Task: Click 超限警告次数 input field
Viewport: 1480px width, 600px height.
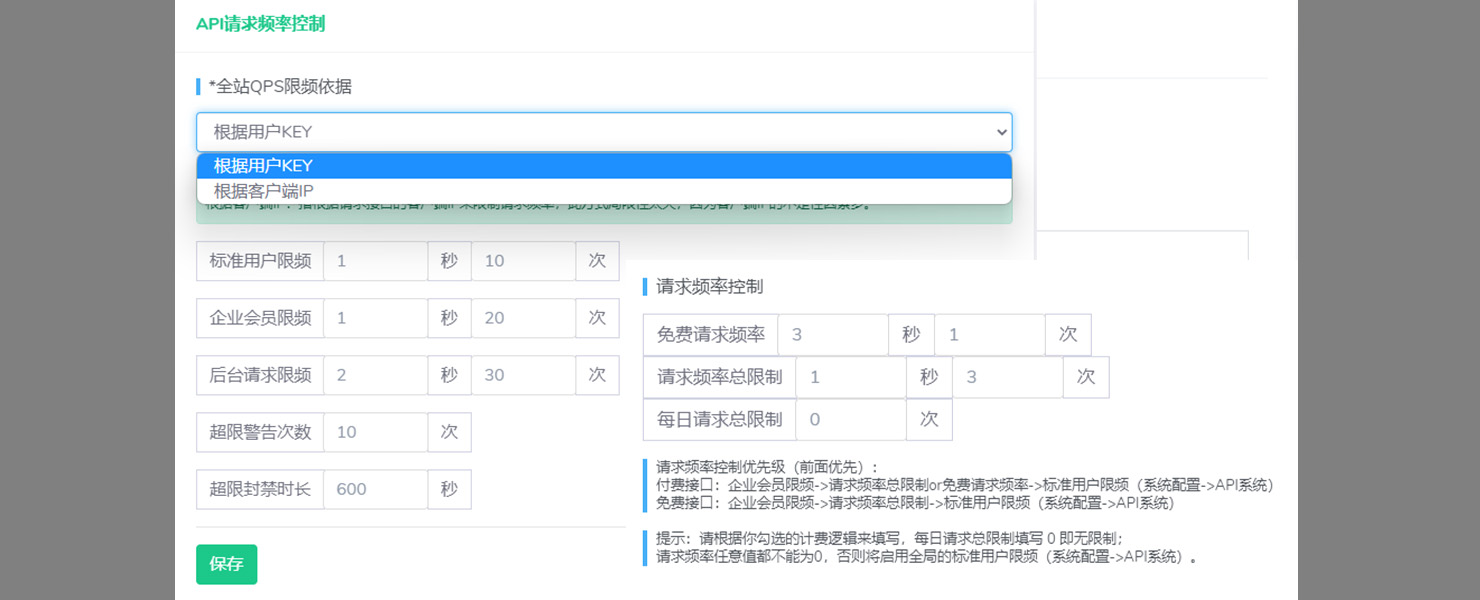Action: tap(375, 432)
